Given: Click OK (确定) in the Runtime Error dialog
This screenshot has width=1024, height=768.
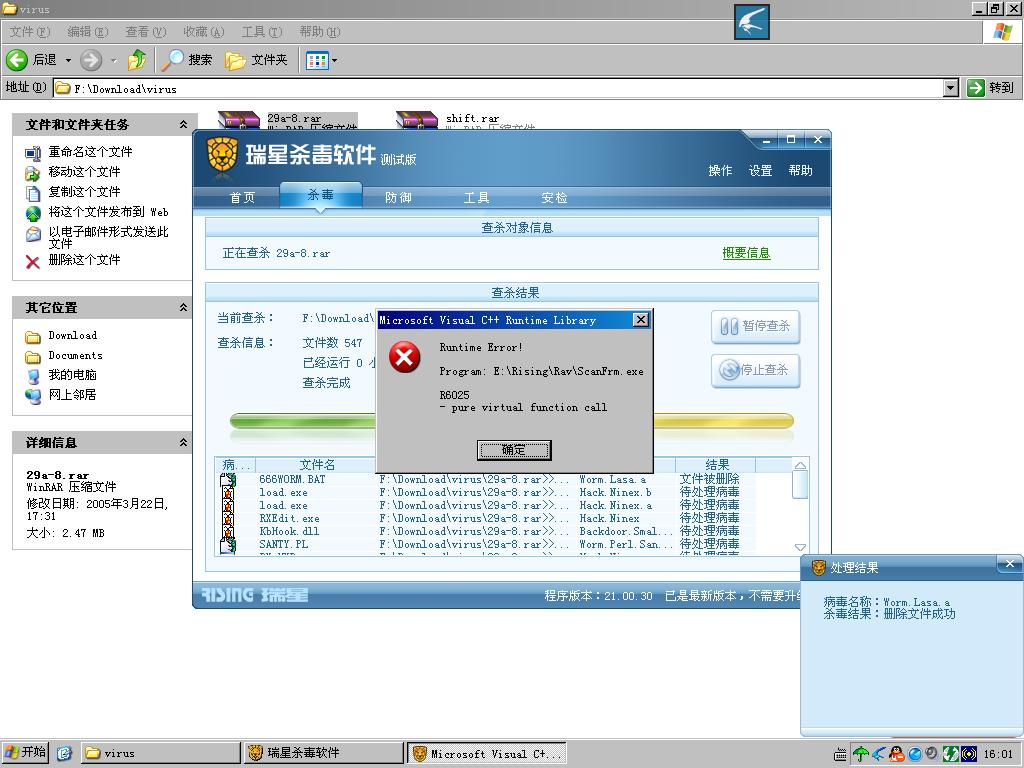Looking at the screenshot, I should pyautogui.click(x=514, y=449).
